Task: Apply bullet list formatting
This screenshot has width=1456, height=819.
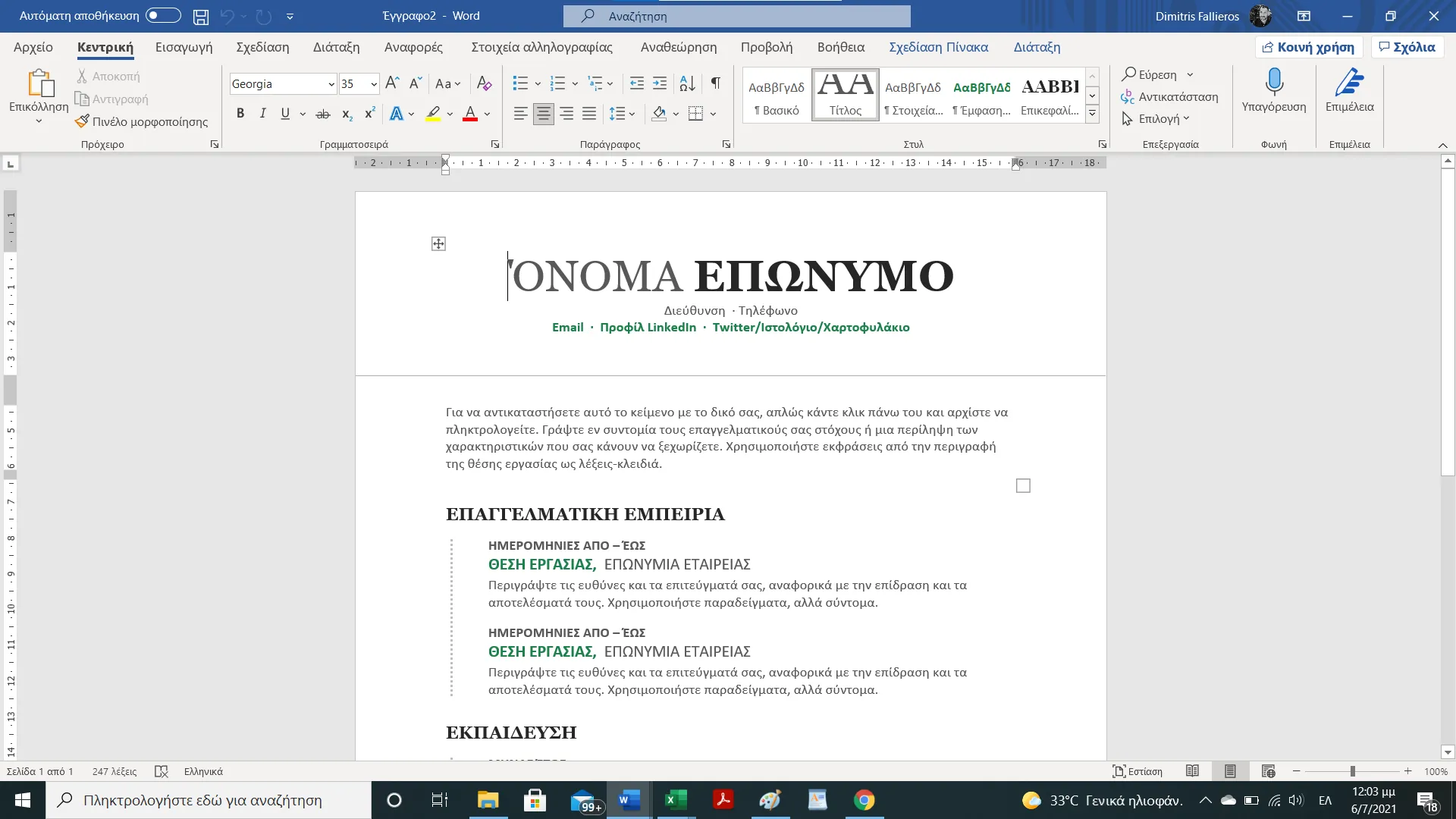Action: pos(520,83)
